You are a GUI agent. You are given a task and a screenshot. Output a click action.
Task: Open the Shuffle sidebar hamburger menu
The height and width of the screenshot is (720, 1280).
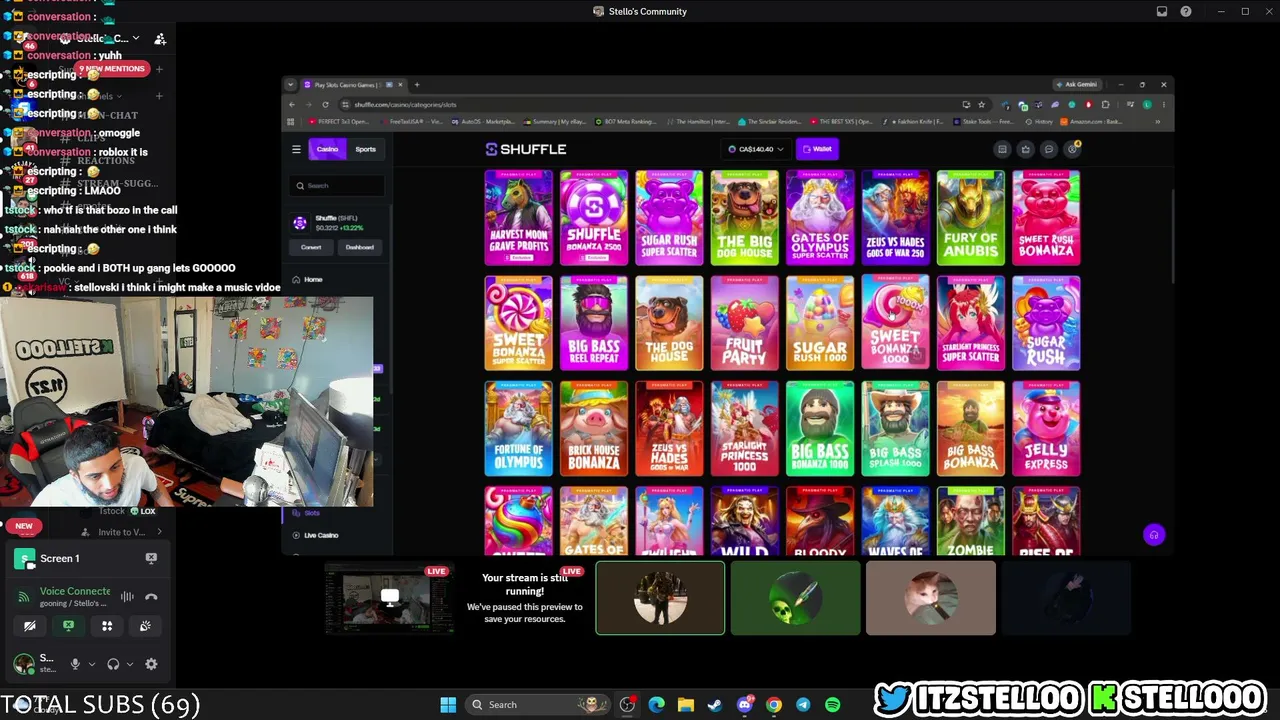point(296,149)
